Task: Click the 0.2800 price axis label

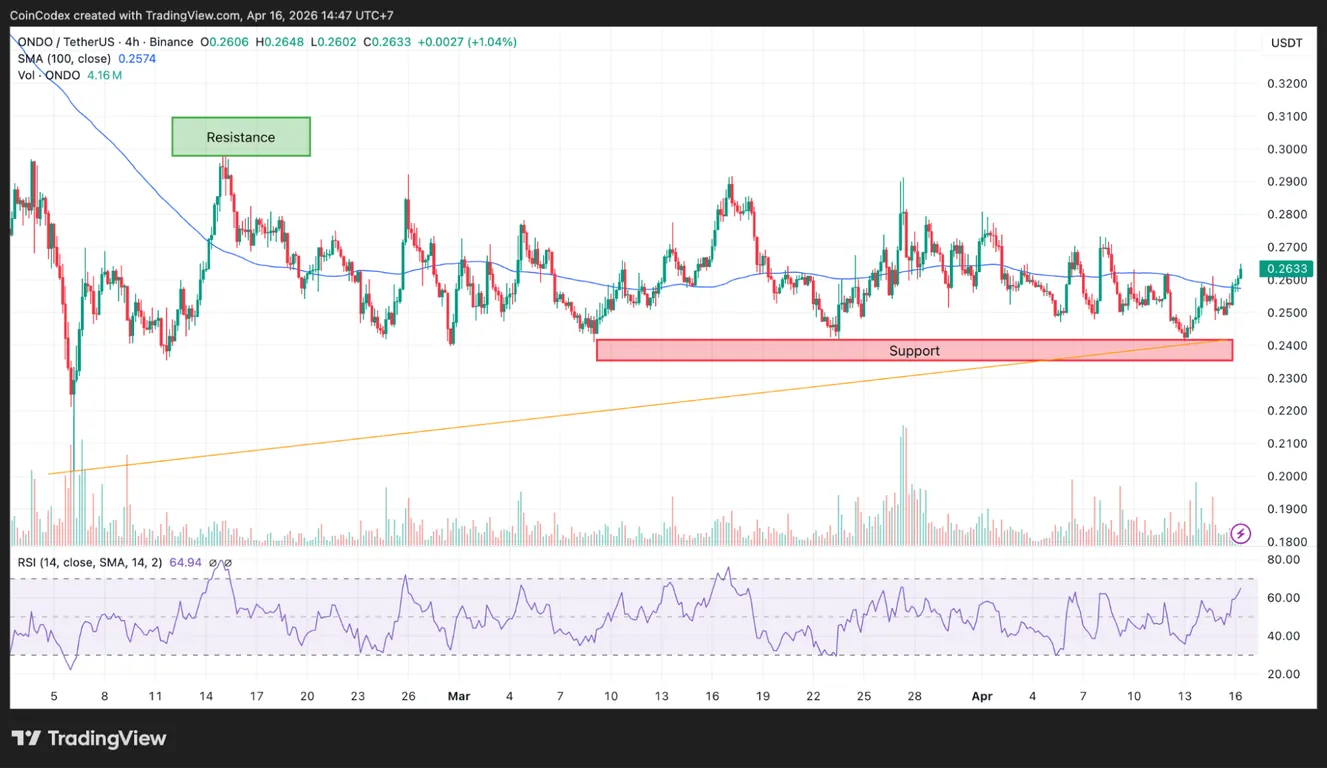Action: pyautogui.click(x=1285, y=215)
